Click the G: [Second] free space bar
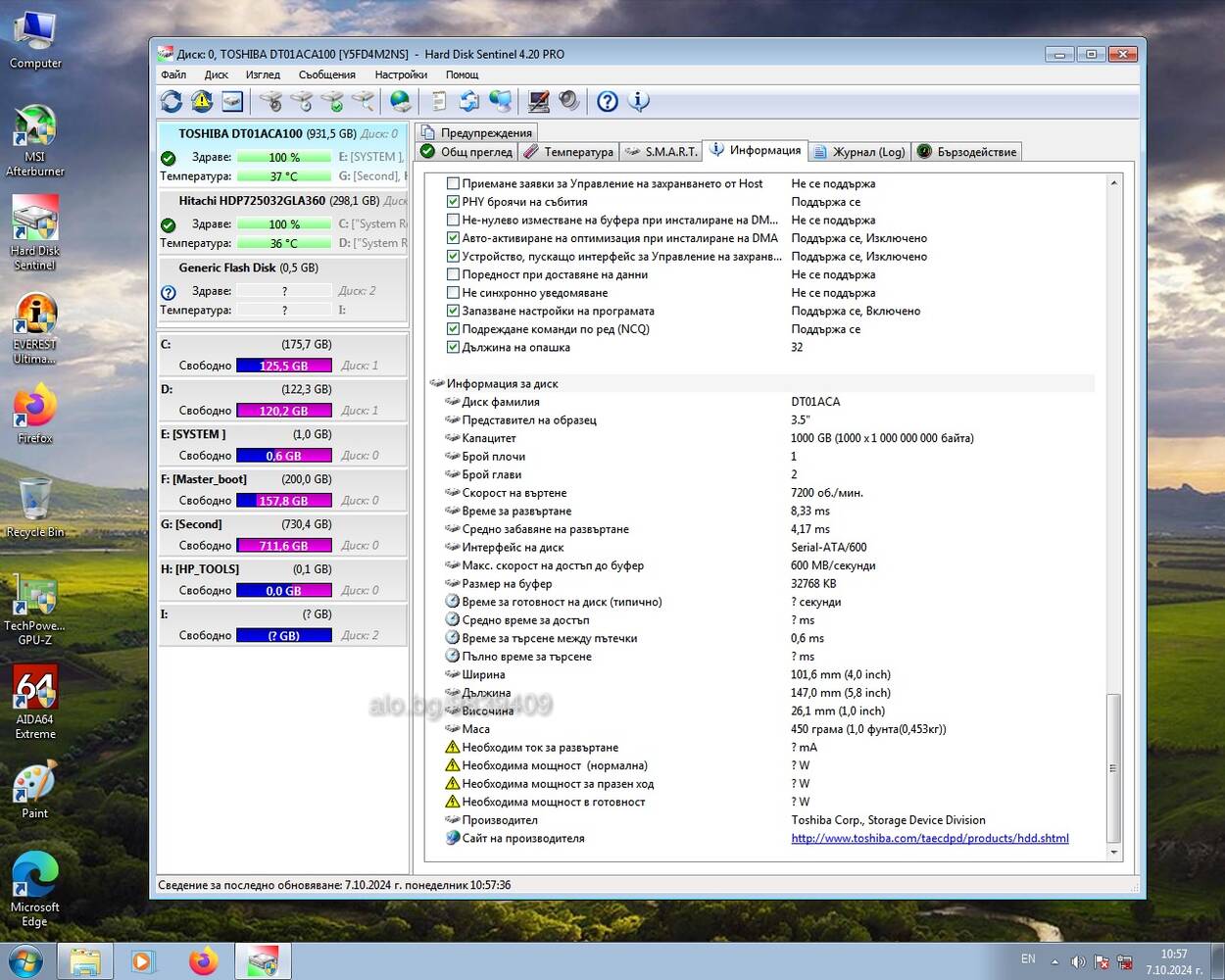The width and height of the screenshot is (1225, 980). pyautogui.click(x=284, y=546)
